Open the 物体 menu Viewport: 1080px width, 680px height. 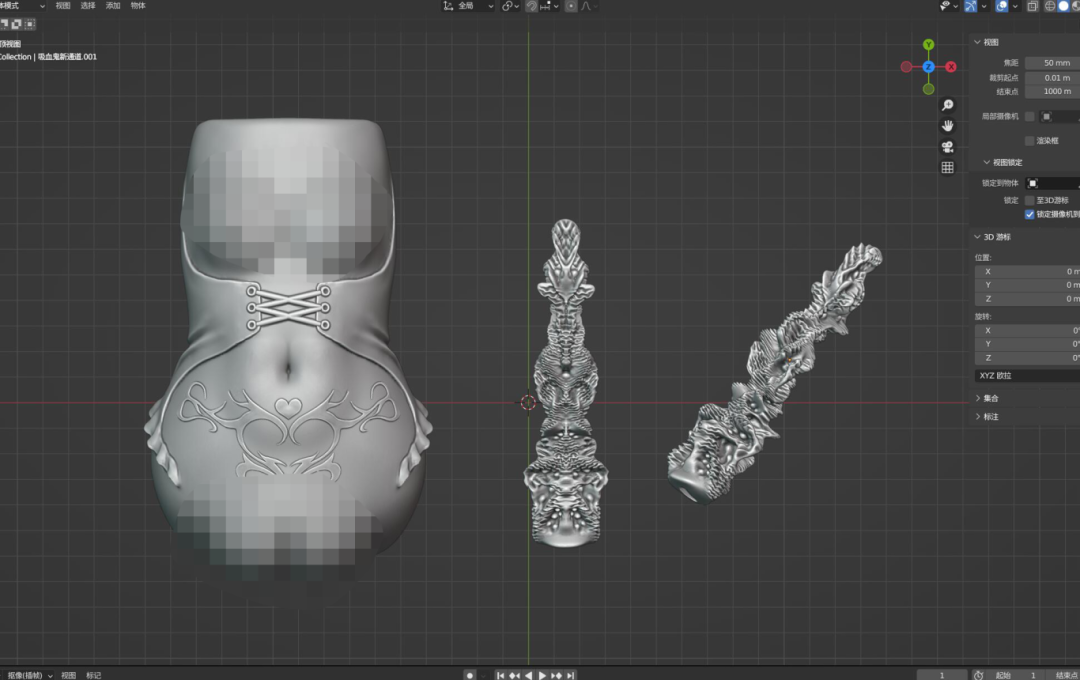click(x=138, y=6)
